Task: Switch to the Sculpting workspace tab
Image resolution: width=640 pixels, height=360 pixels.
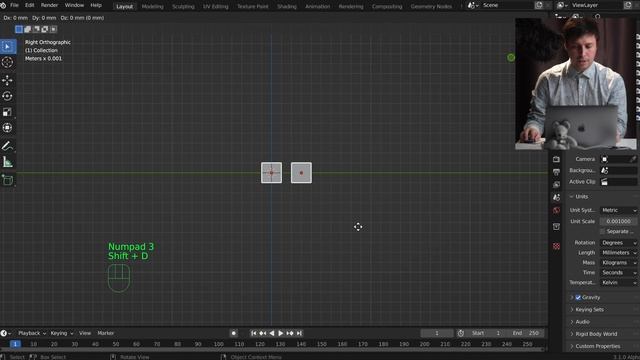Action: 183,7
